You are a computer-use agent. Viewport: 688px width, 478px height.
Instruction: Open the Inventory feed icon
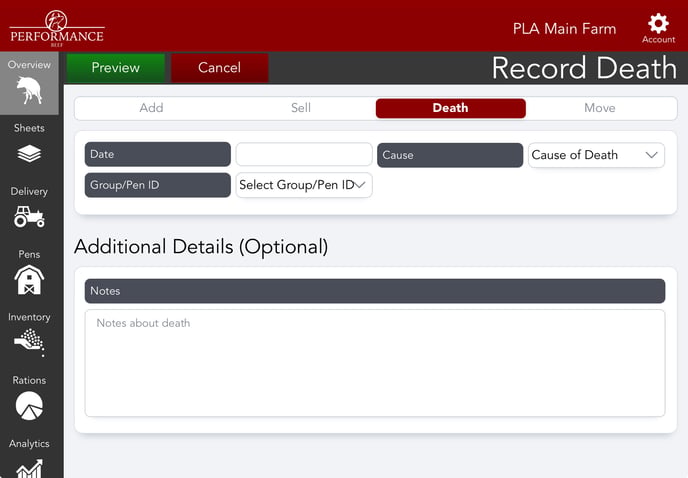(30, 343)
